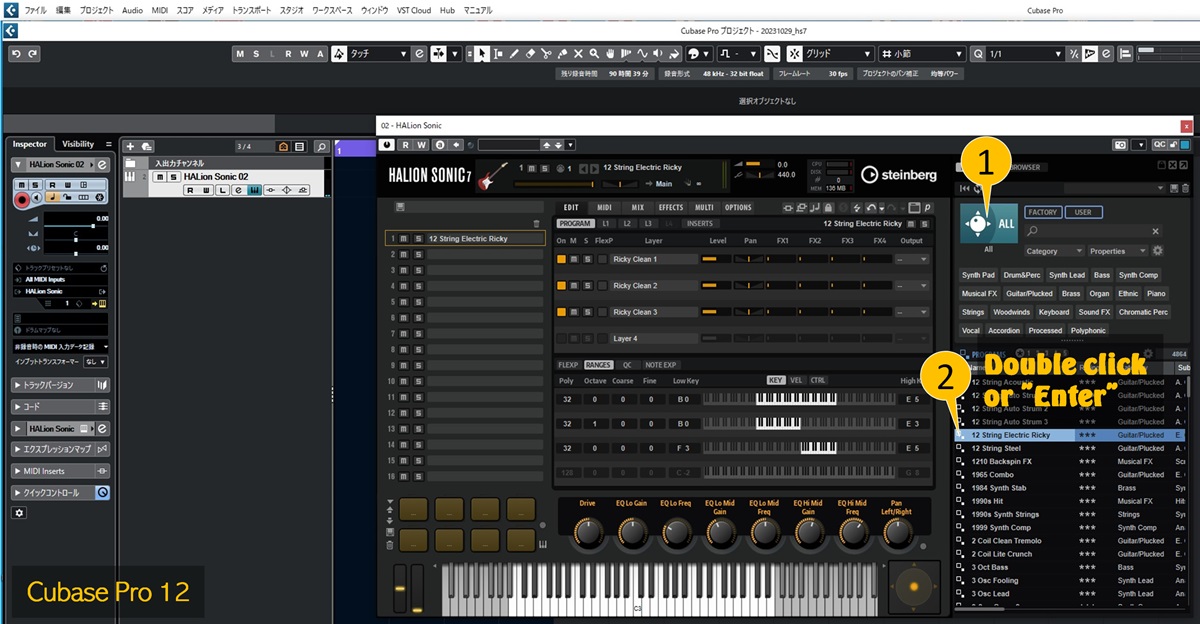Clear the MediaBay search with the X
This screenshot has width=1200, height=624.
[1156, 231]
